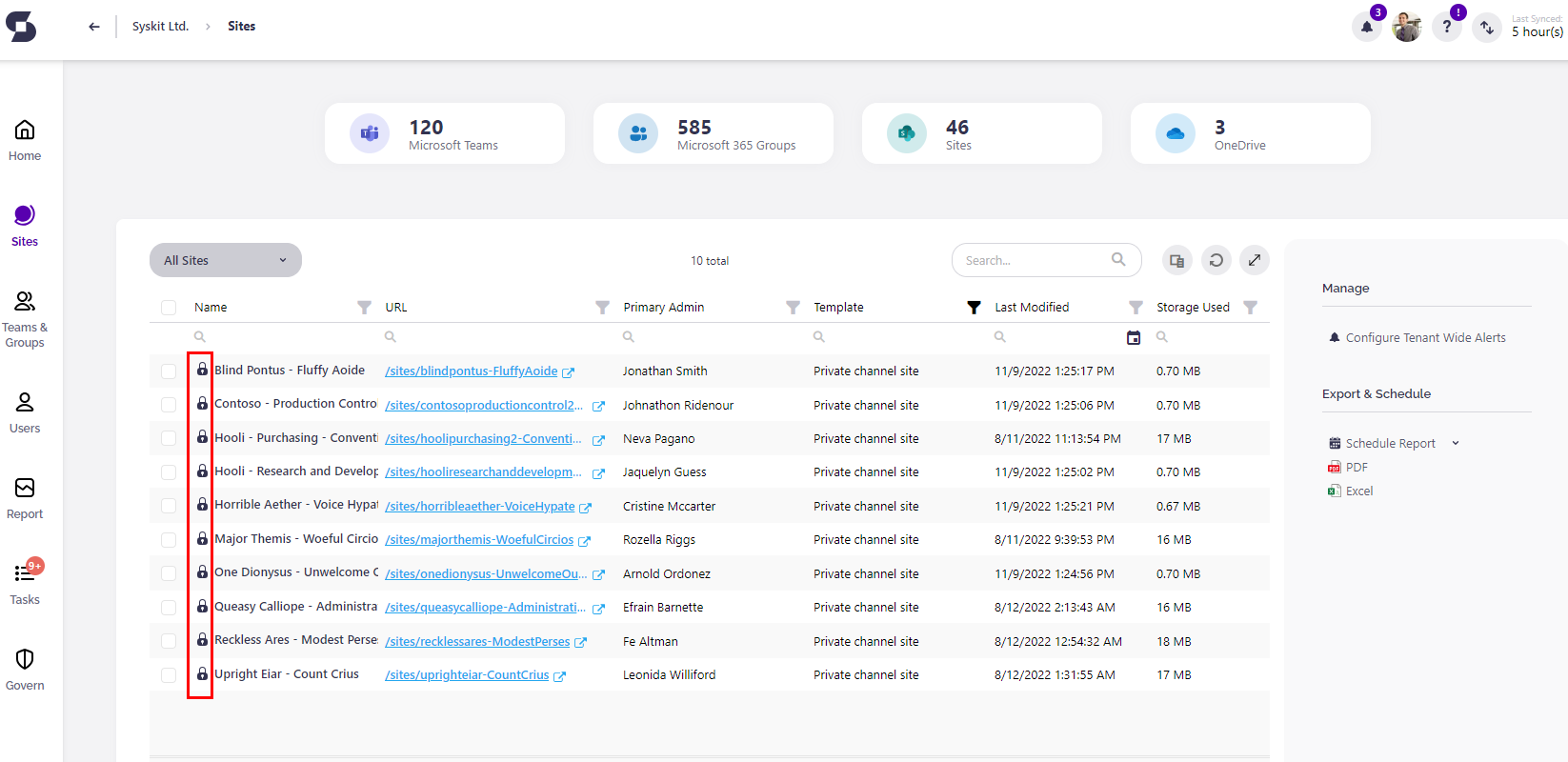This screenshot has height=762, width=1568.
Task: Select the Microsoft Teams summary card
Action: point(445,133)
